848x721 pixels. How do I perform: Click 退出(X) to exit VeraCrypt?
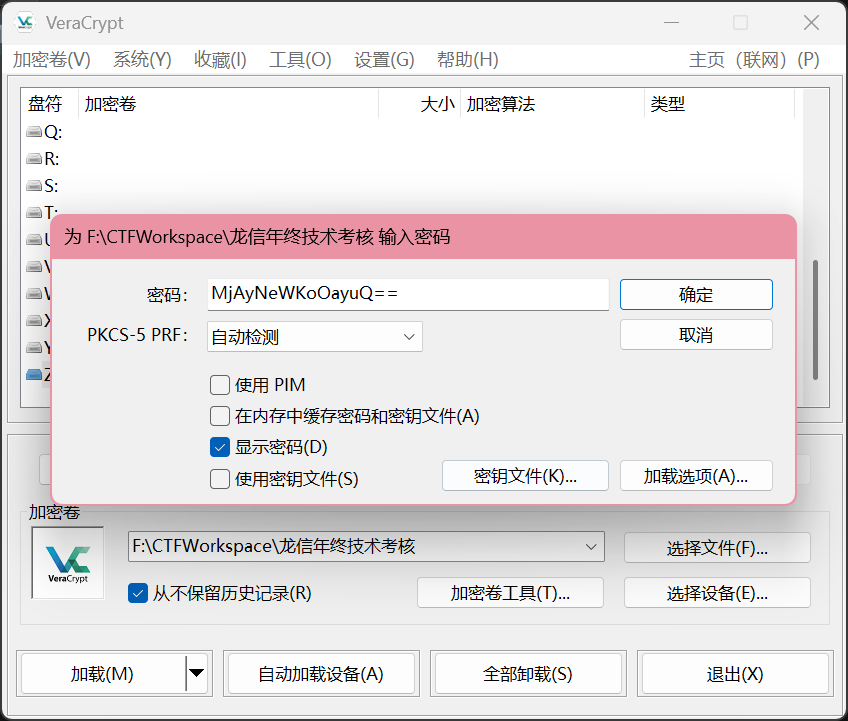click(x=735, y=674)
